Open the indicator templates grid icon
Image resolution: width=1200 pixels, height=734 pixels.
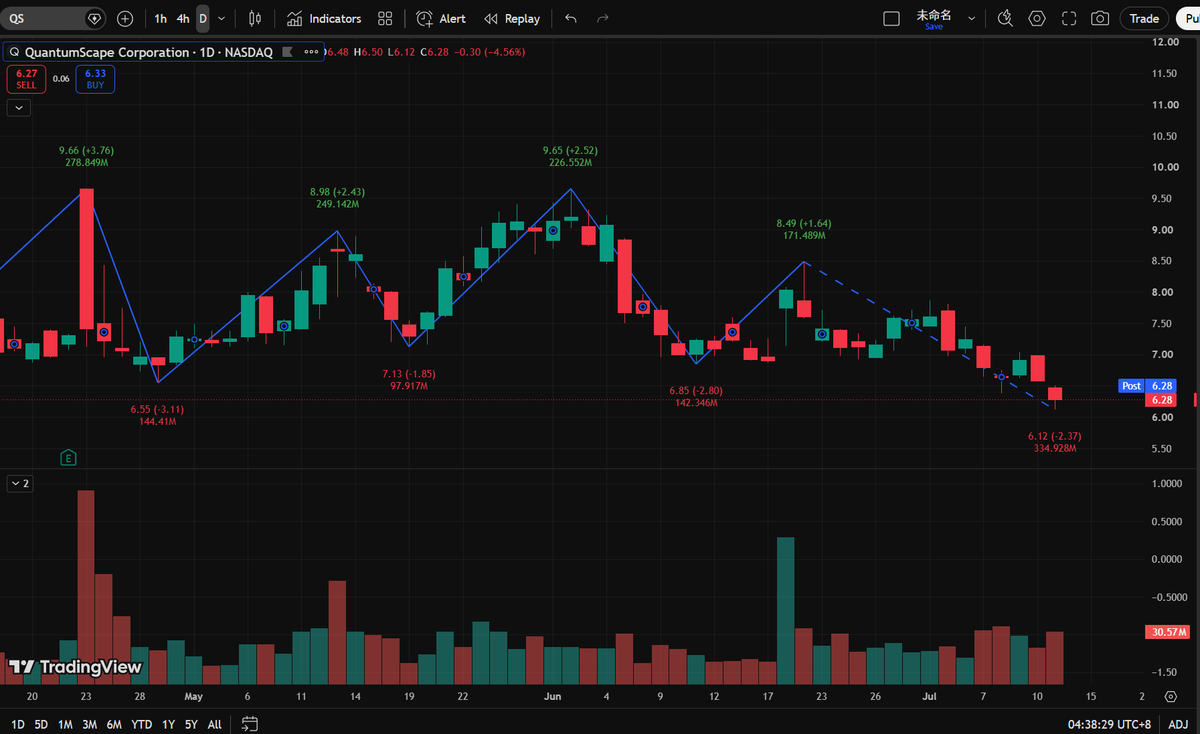[x=385, y=19]
